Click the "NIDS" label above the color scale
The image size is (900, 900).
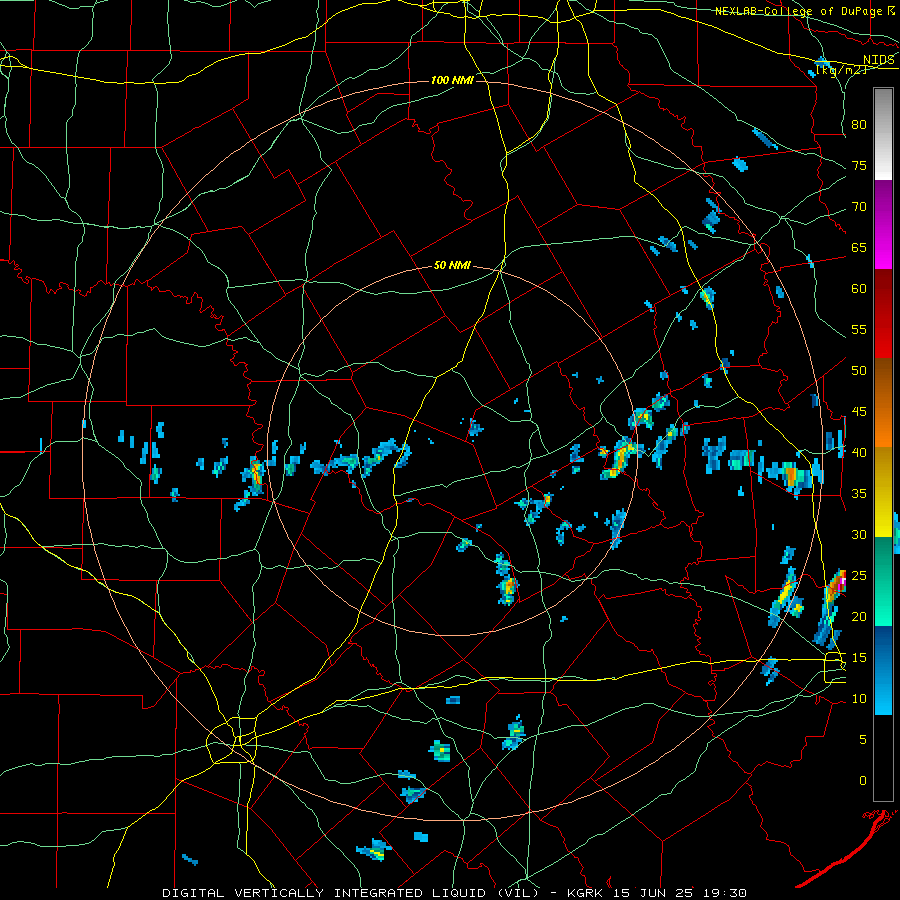[x=879, y=60]
